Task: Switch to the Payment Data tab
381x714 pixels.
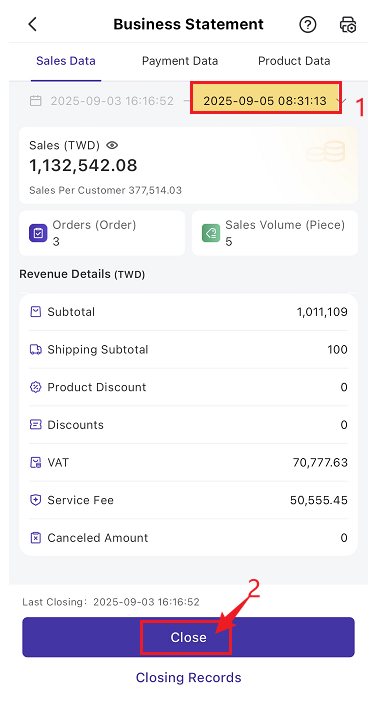Action: pos(180,61)
